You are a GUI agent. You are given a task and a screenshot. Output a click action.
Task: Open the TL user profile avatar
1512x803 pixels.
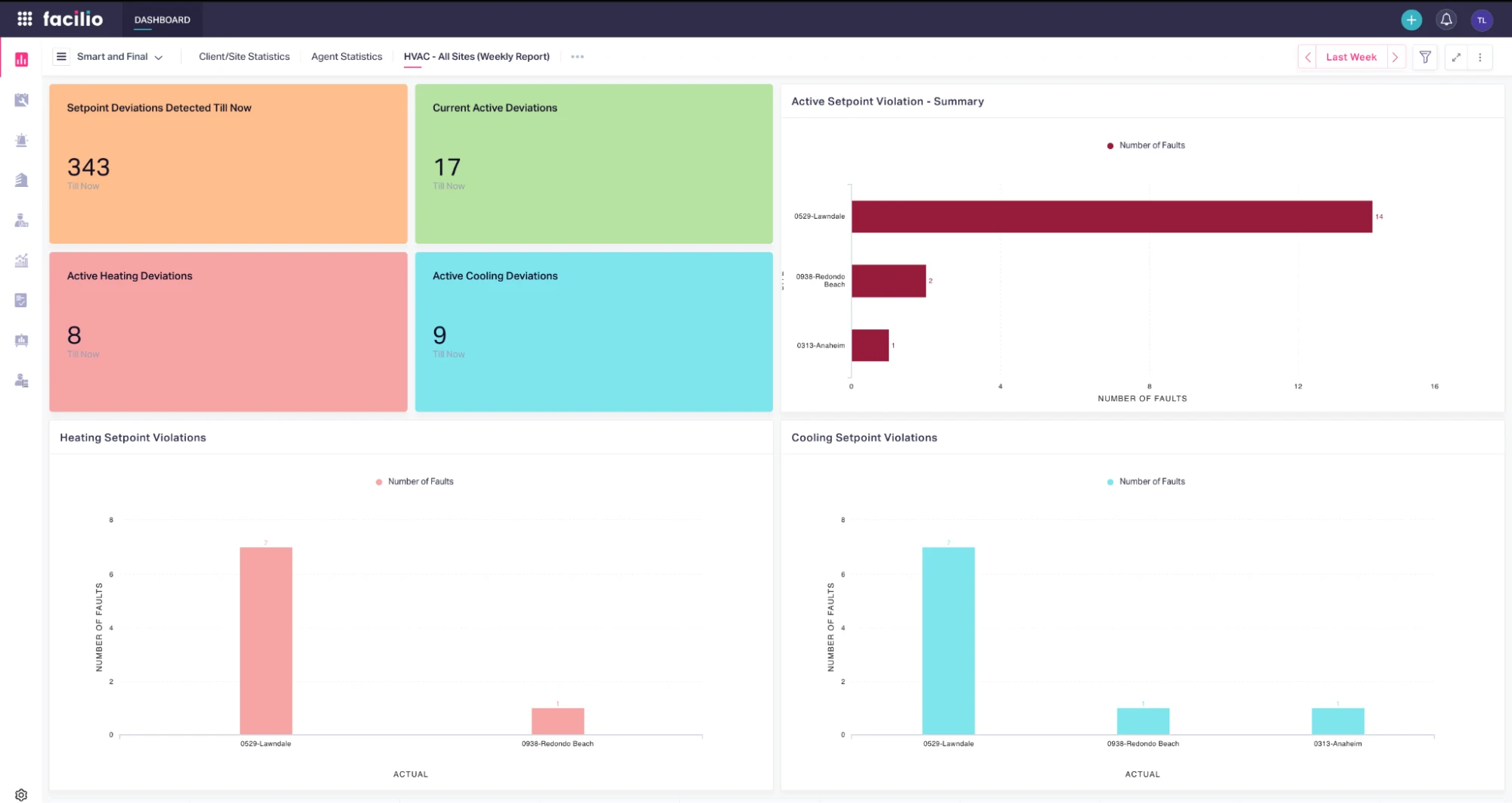pos(1481,20)
